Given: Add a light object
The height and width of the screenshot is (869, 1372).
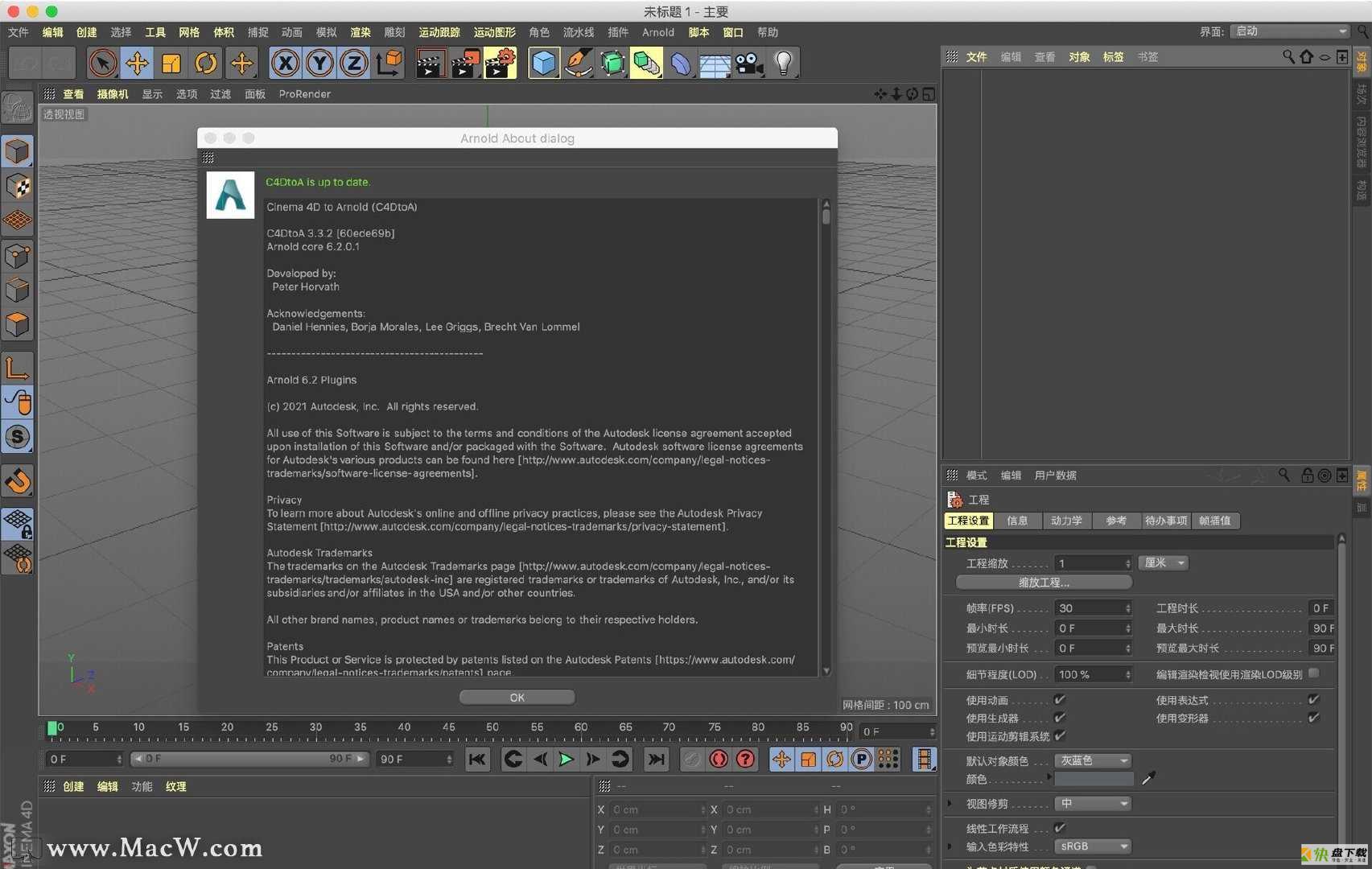Looking at the screenshot, I should (x=784, y=63).
